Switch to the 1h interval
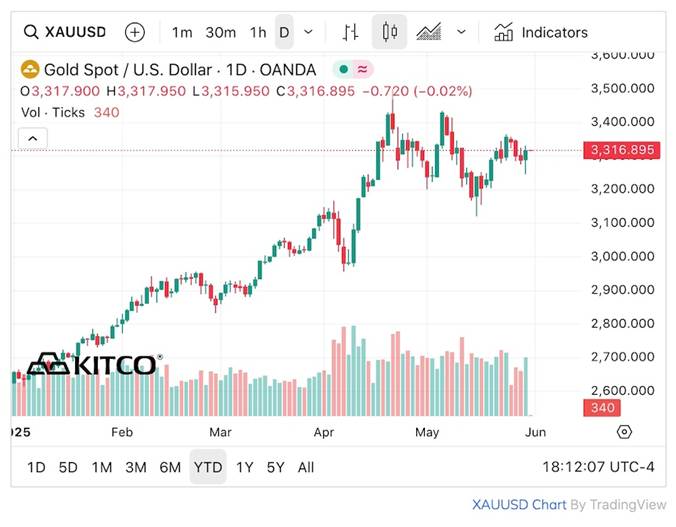676x527 pixels. coord(258,32)
